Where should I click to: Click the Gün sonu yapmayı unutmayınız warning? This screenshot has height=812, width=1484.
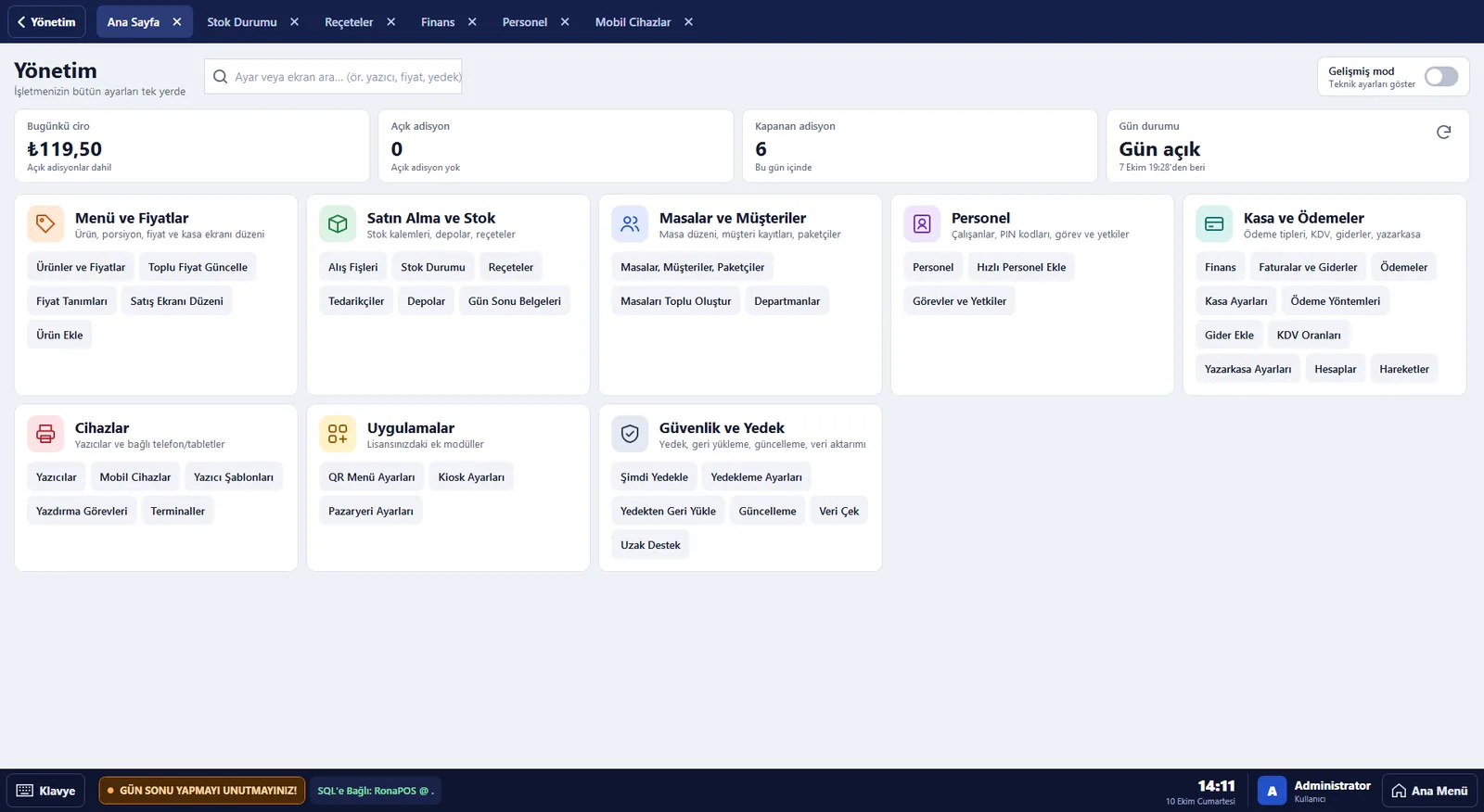tap(202, 791)
